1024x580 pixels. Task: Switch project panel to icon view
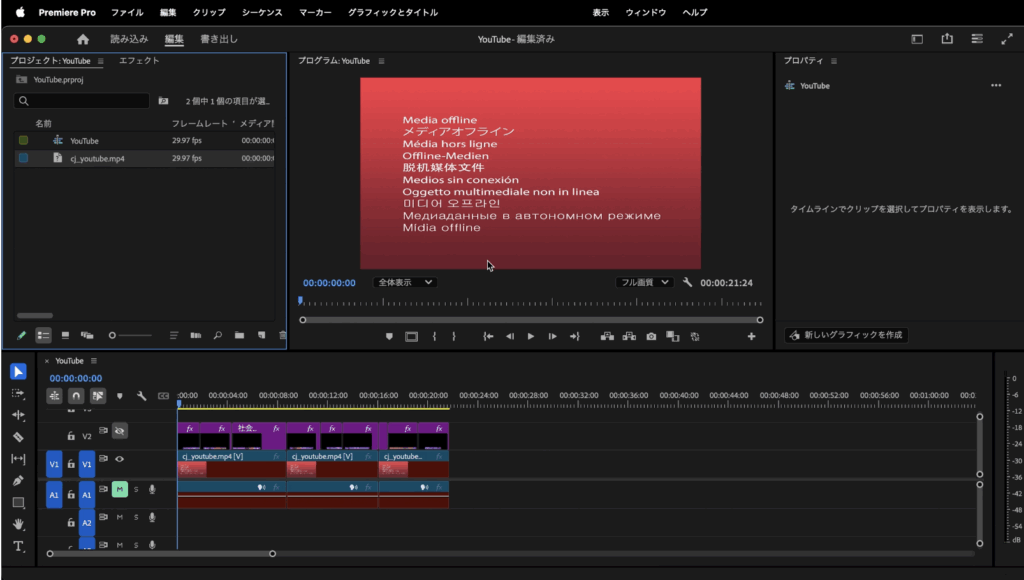click(x=65, y=336)
